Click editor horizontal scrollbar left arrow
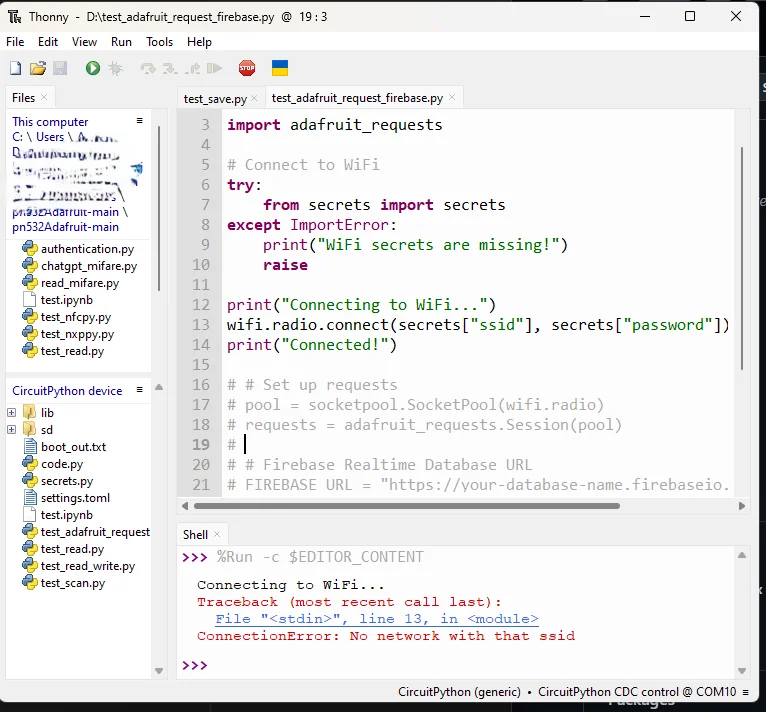Viewport: 766px width, 712px height. 185,506
